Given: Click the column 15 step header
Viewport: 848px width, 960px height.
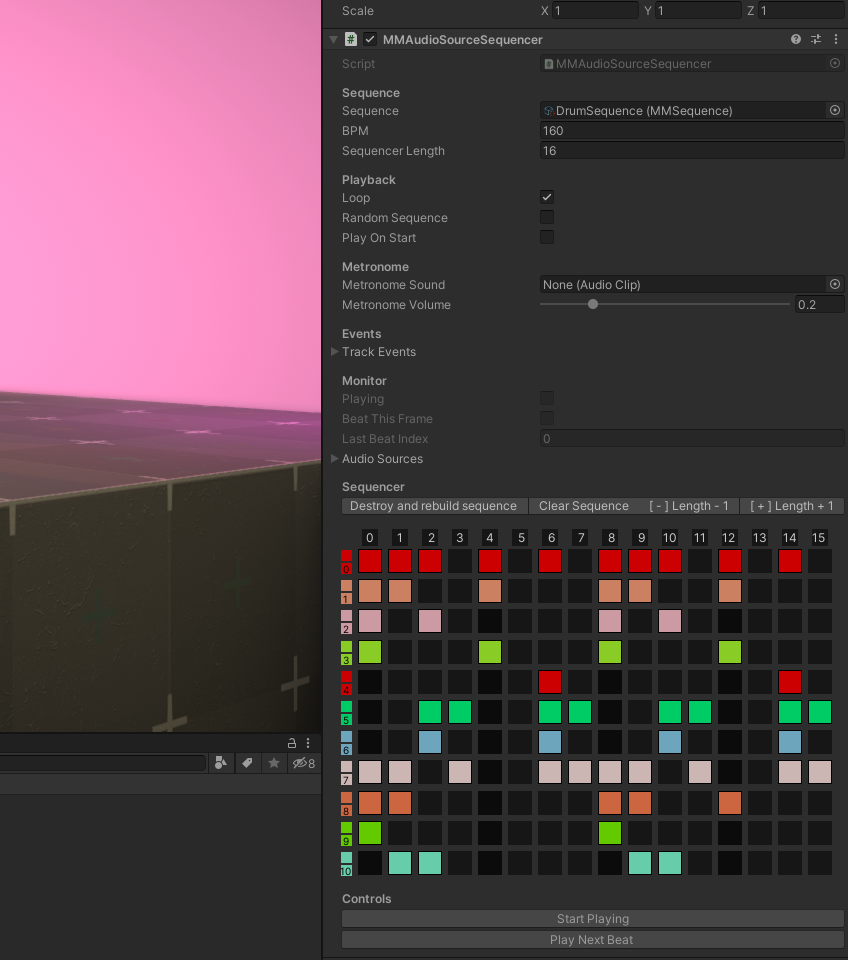Looking at the screenshot, I should pyautogui.click(x=819, y=538).
